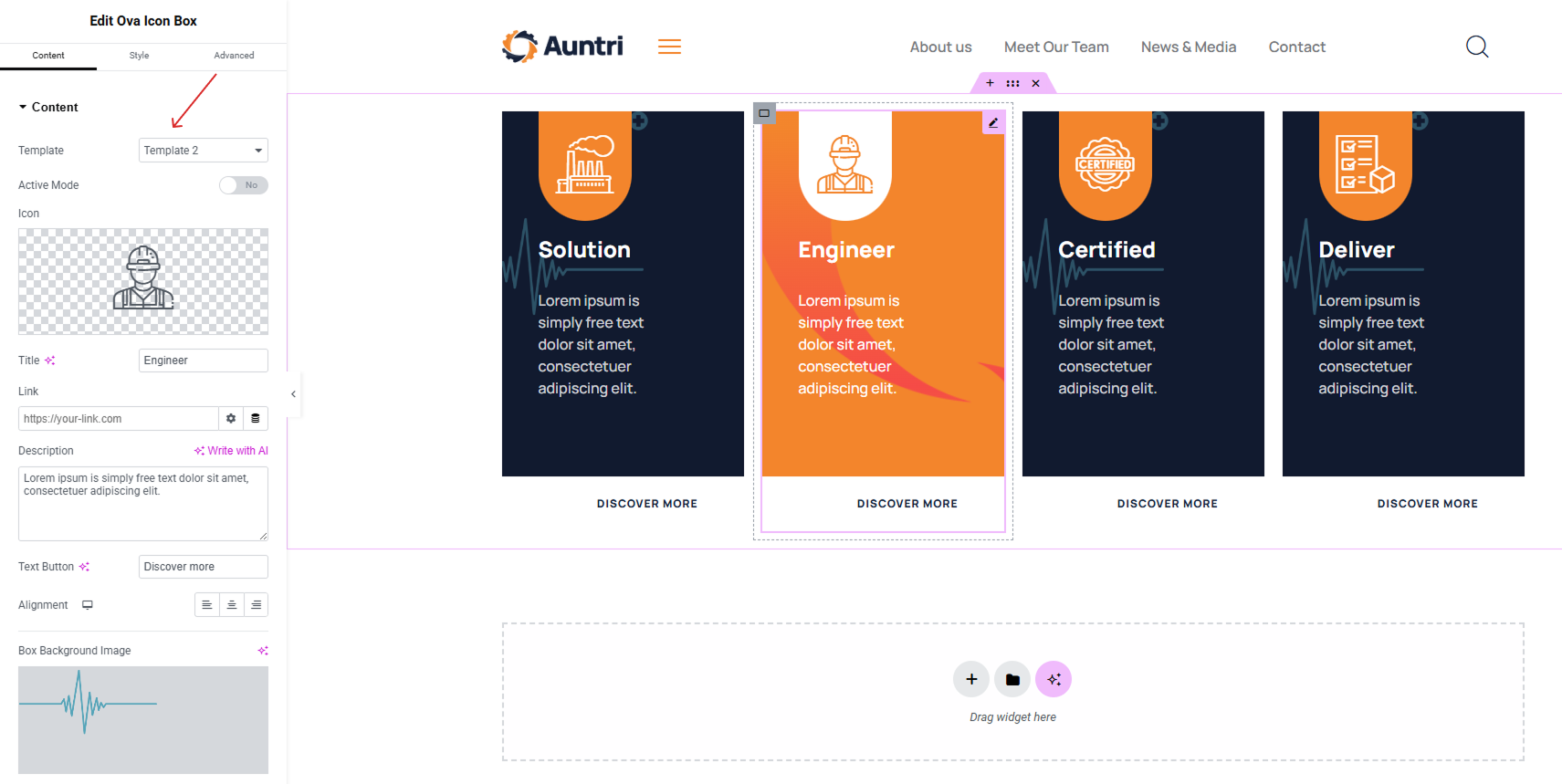Add section with plus handle icon

990,83
